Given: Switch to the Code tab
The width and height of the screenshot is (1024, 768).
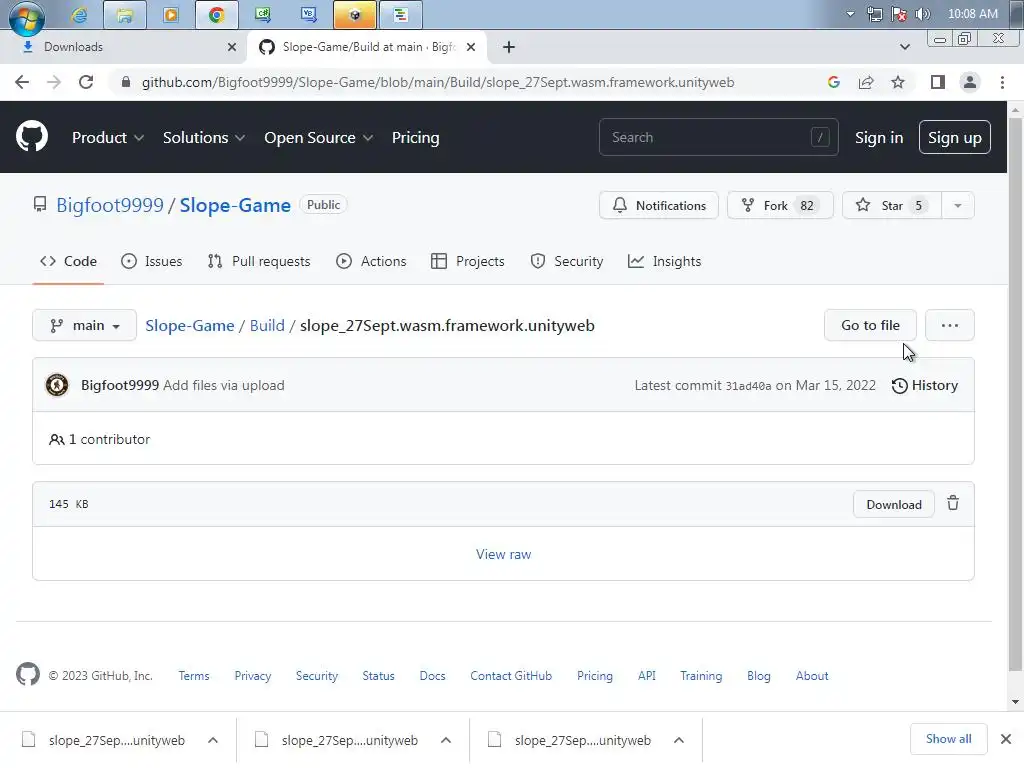Looking at the screenshot, I should point(68,261).
